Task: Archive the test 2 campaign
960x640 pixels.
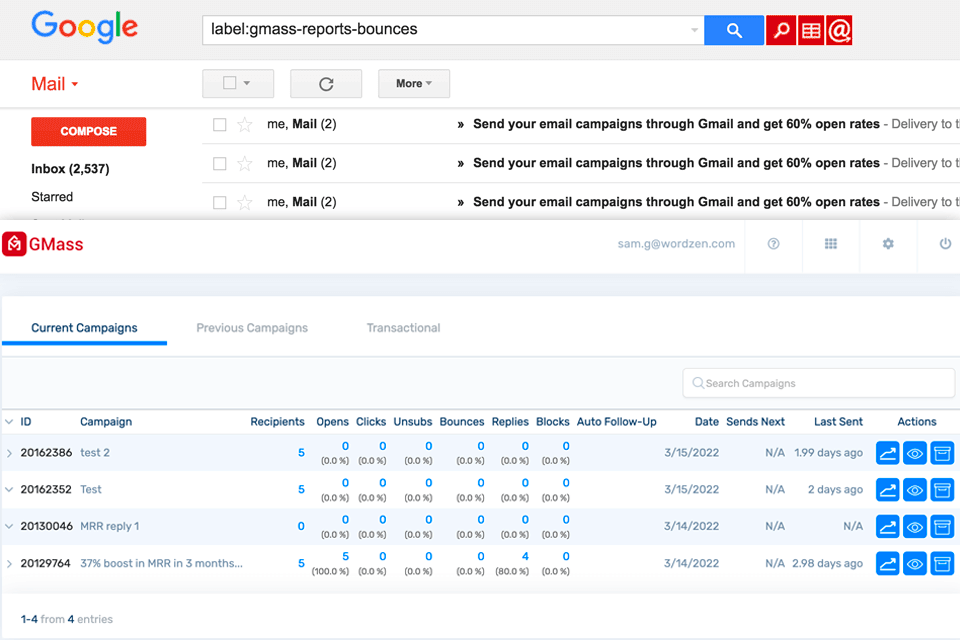Action: coord(942,453)
